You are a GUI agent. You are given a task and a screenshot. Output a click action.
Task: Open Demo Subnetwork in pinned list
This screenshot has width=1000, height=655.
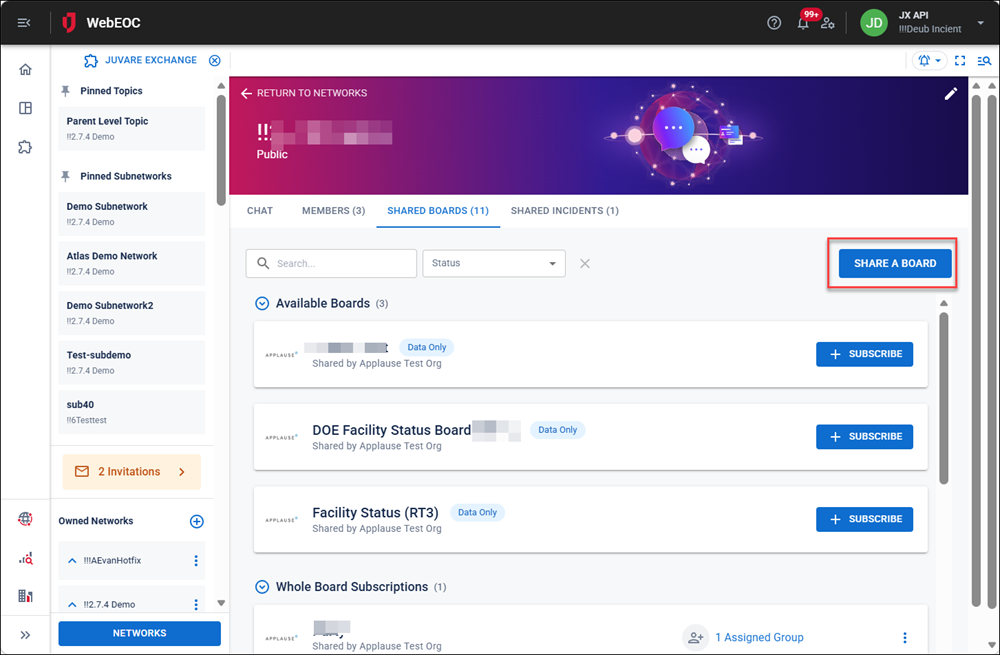[131, 214]
